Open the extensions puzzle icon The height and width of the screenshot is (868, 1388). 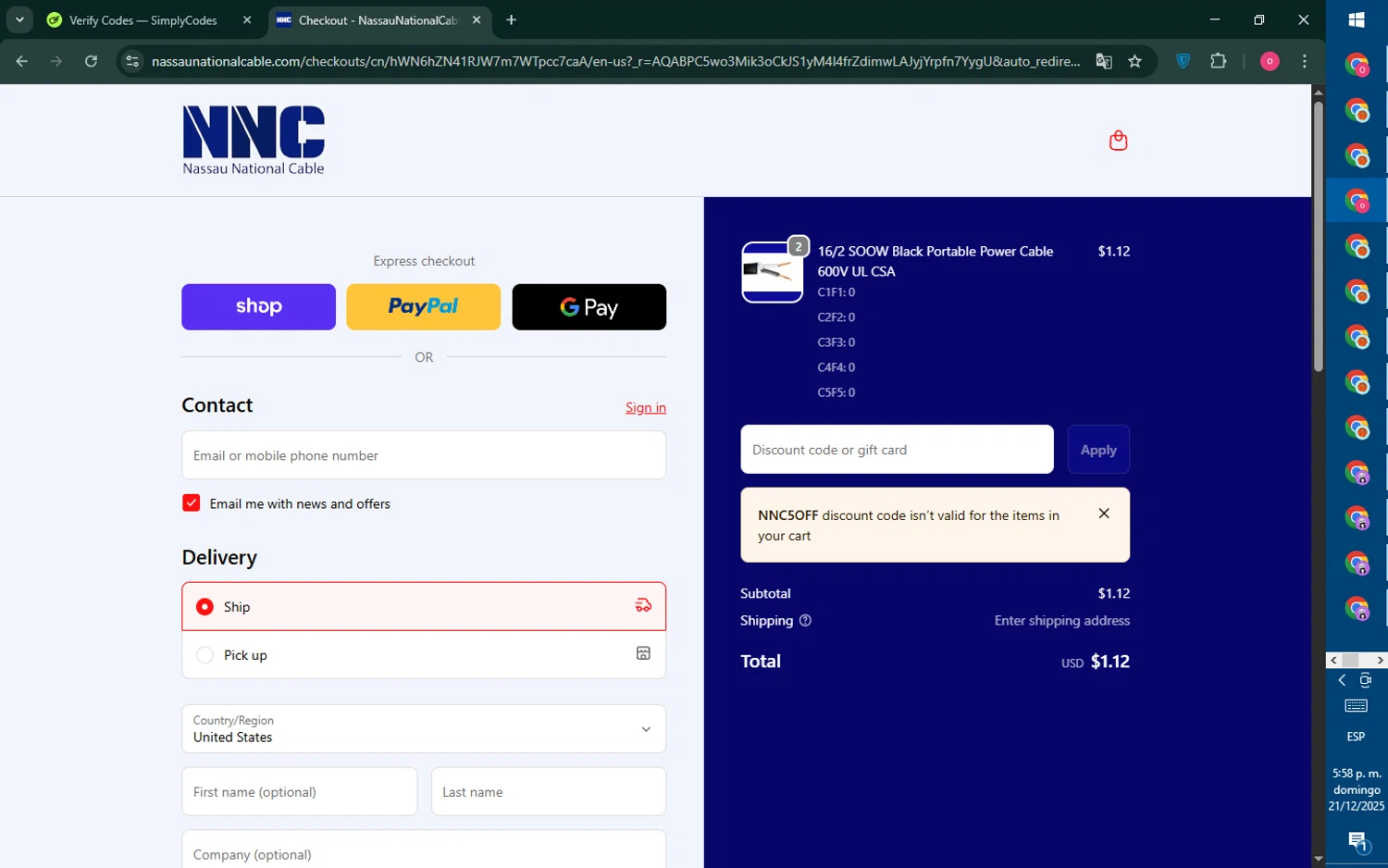click(1219, 61)
